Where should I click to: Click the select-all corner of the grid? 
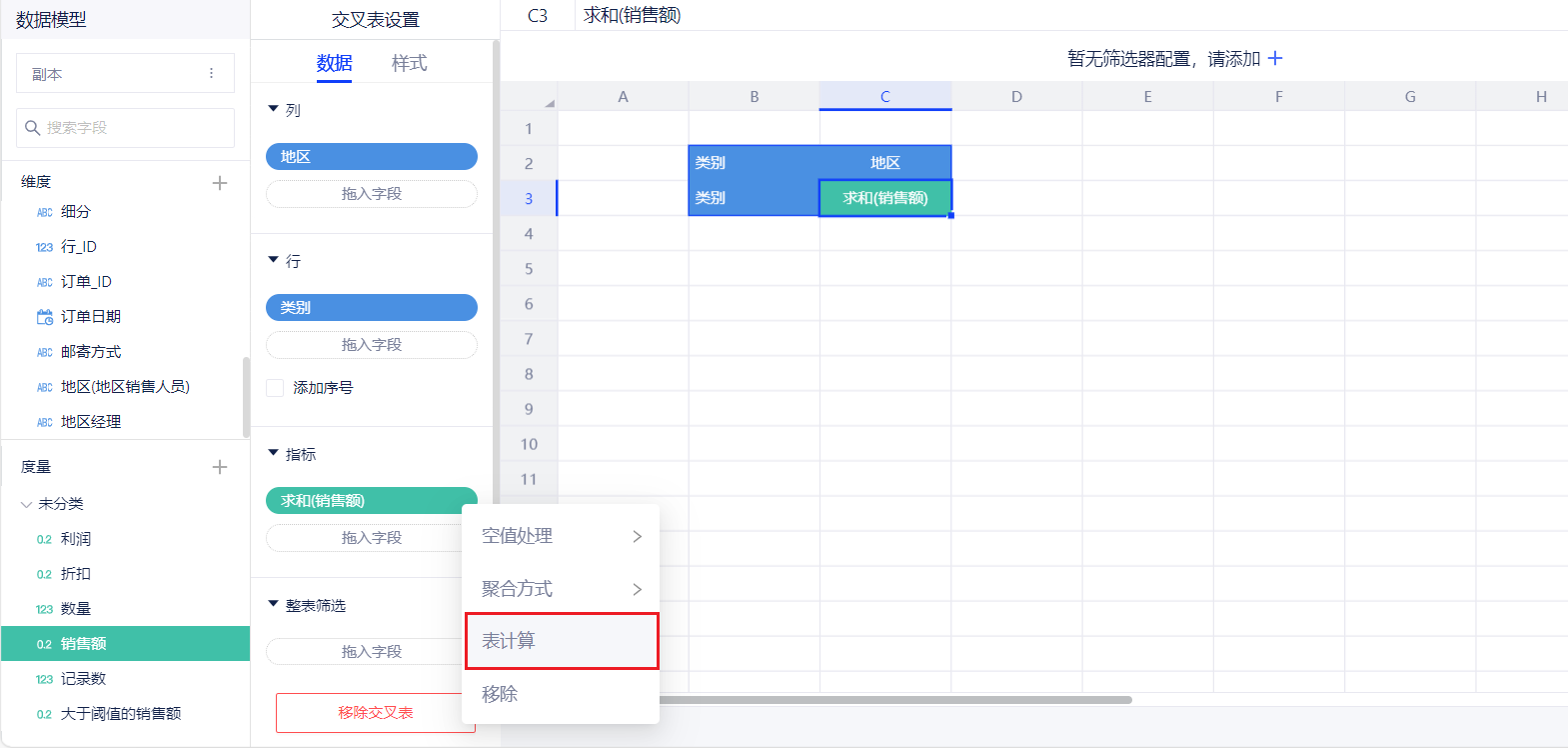point(548,102)
